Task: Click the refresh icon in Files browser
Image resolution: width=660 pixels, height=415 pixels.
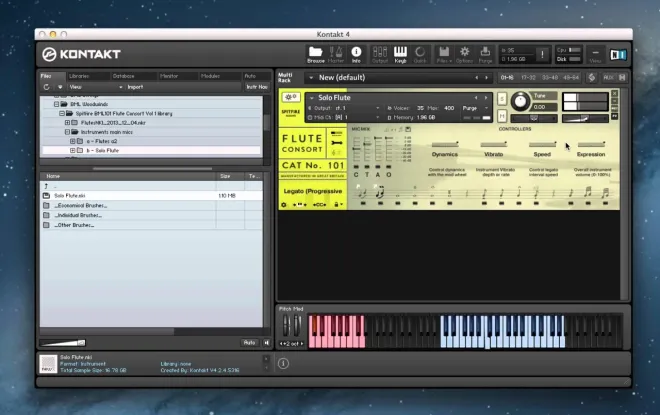Action: pyautogui.click(x=46, y=87)
